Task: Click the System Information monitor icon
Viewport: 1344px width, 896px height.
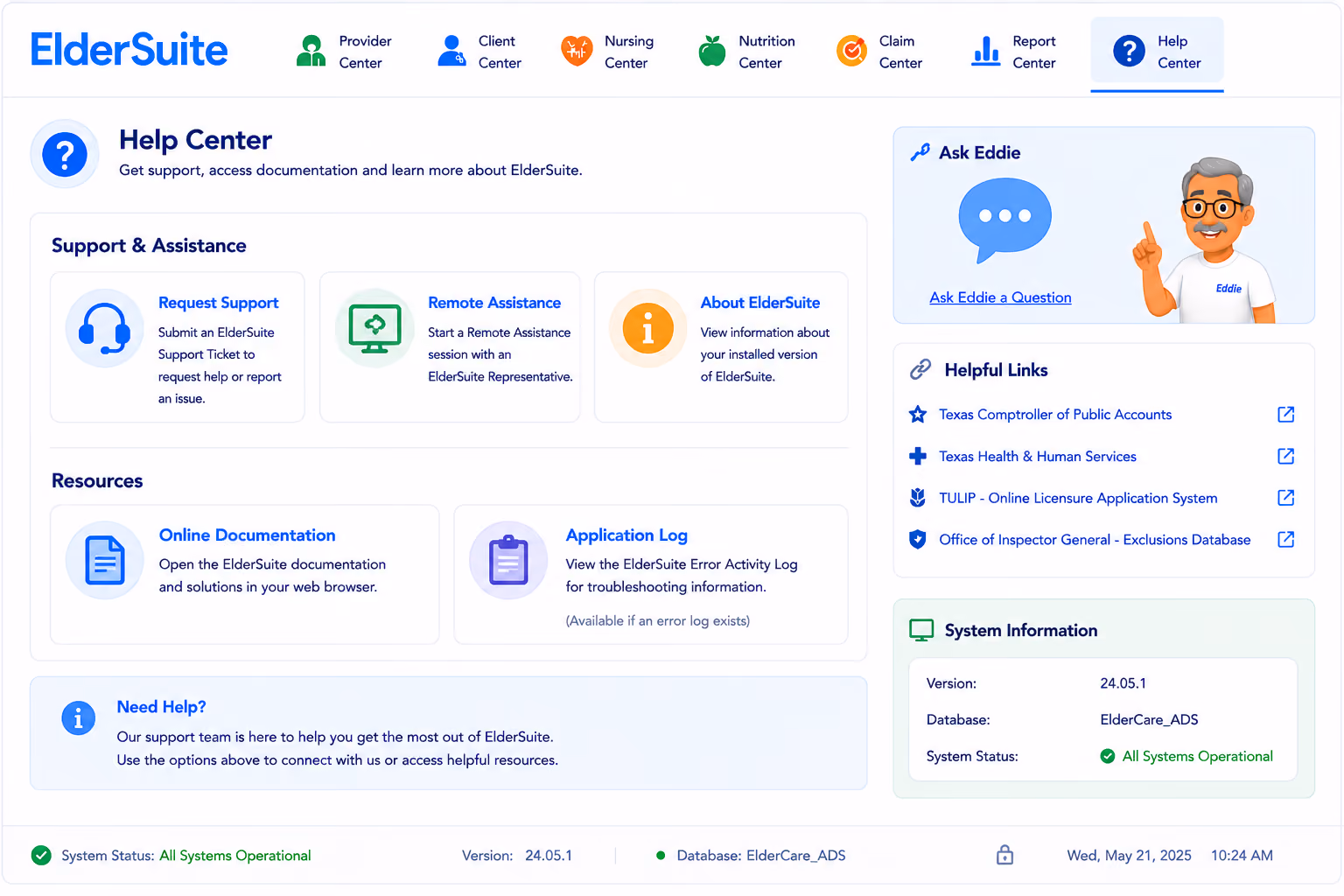Action: coord(921,630)
